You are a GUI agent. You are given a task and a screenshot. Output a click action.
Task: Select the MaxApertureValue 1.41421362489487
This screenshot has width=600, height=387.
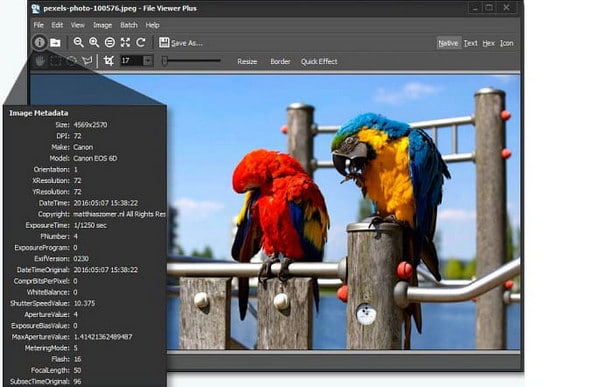pos(103,337)
